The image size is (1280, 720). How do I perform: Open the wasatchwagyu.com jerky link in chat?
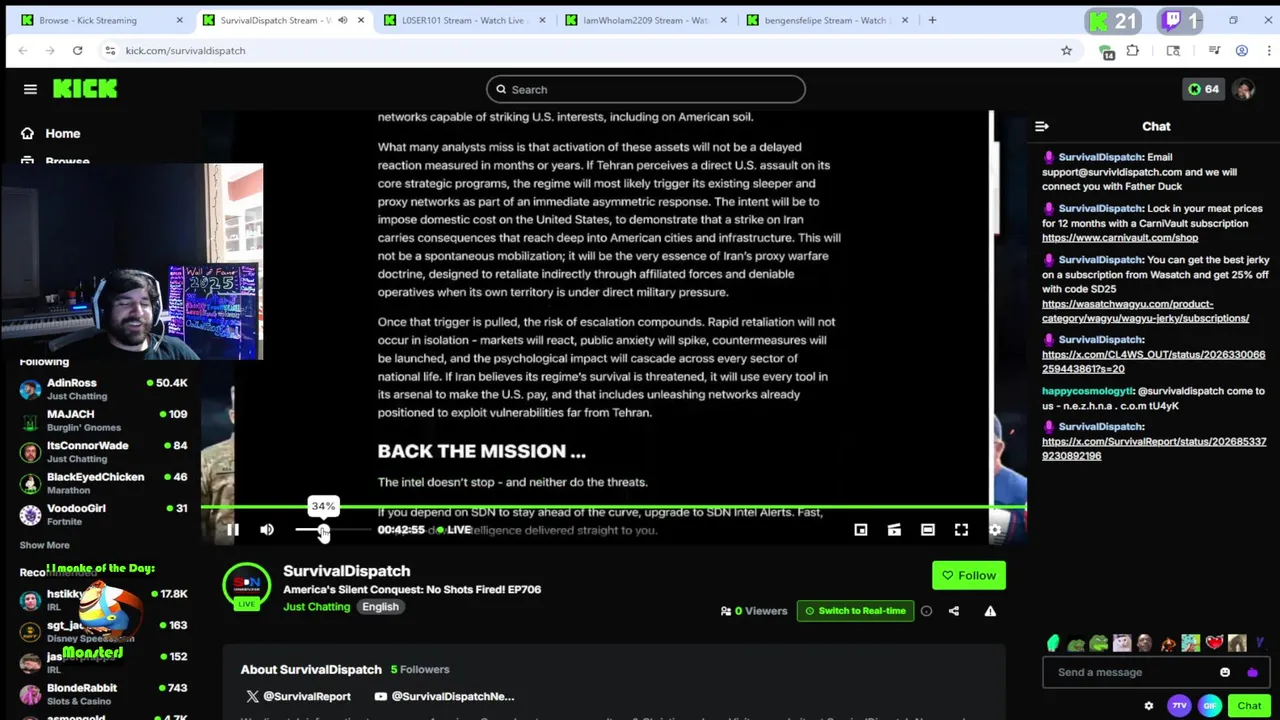click(x=1145, y=311)
